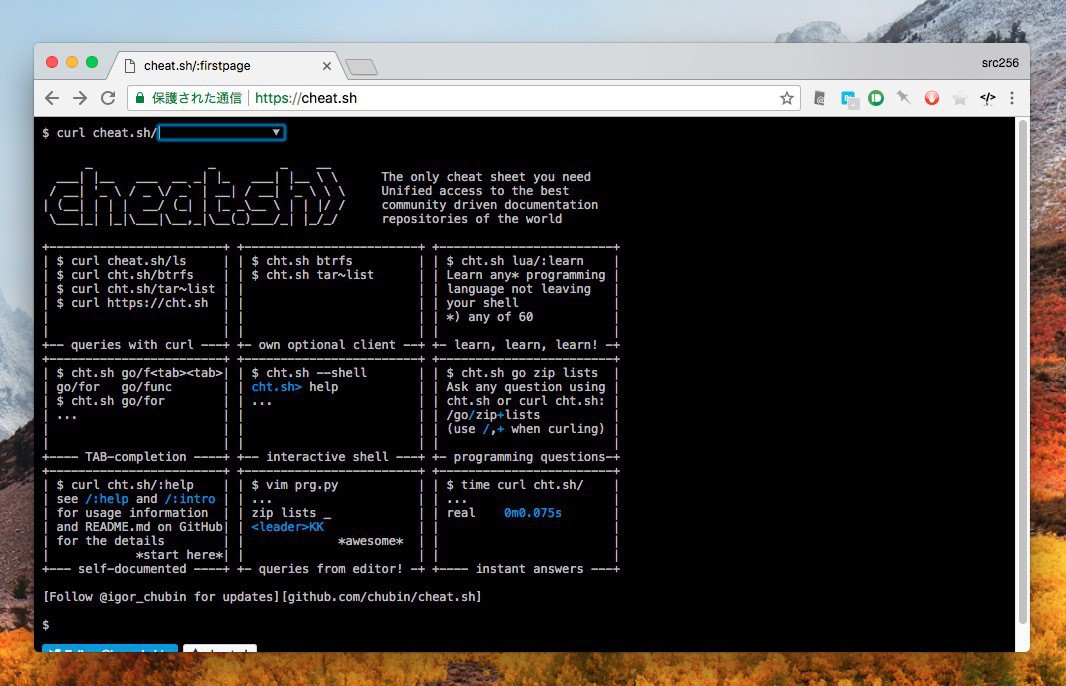Click the green "保護された通信" security label
Screen dimensions: 1066x686
point(196,98)
